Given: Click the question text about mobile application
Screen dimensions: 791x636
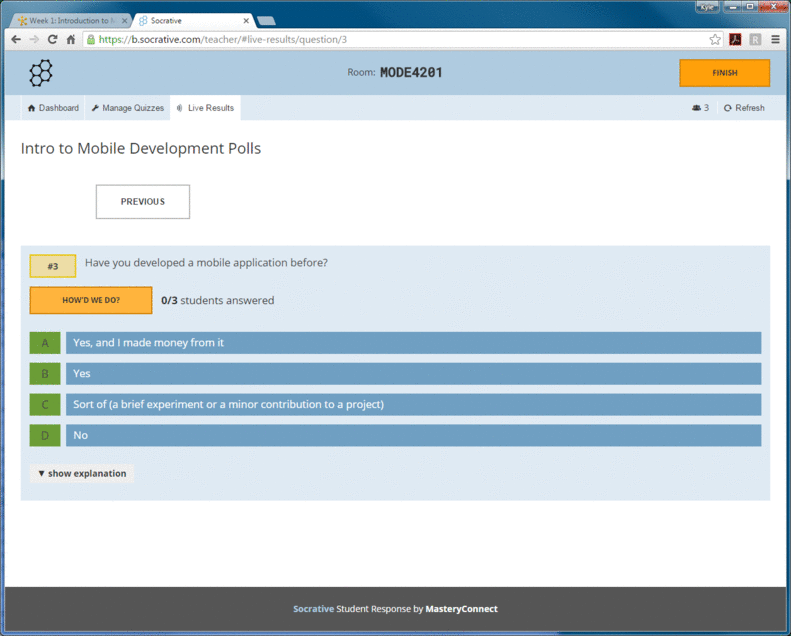Looking at the screenshot, I should (206, 263).
